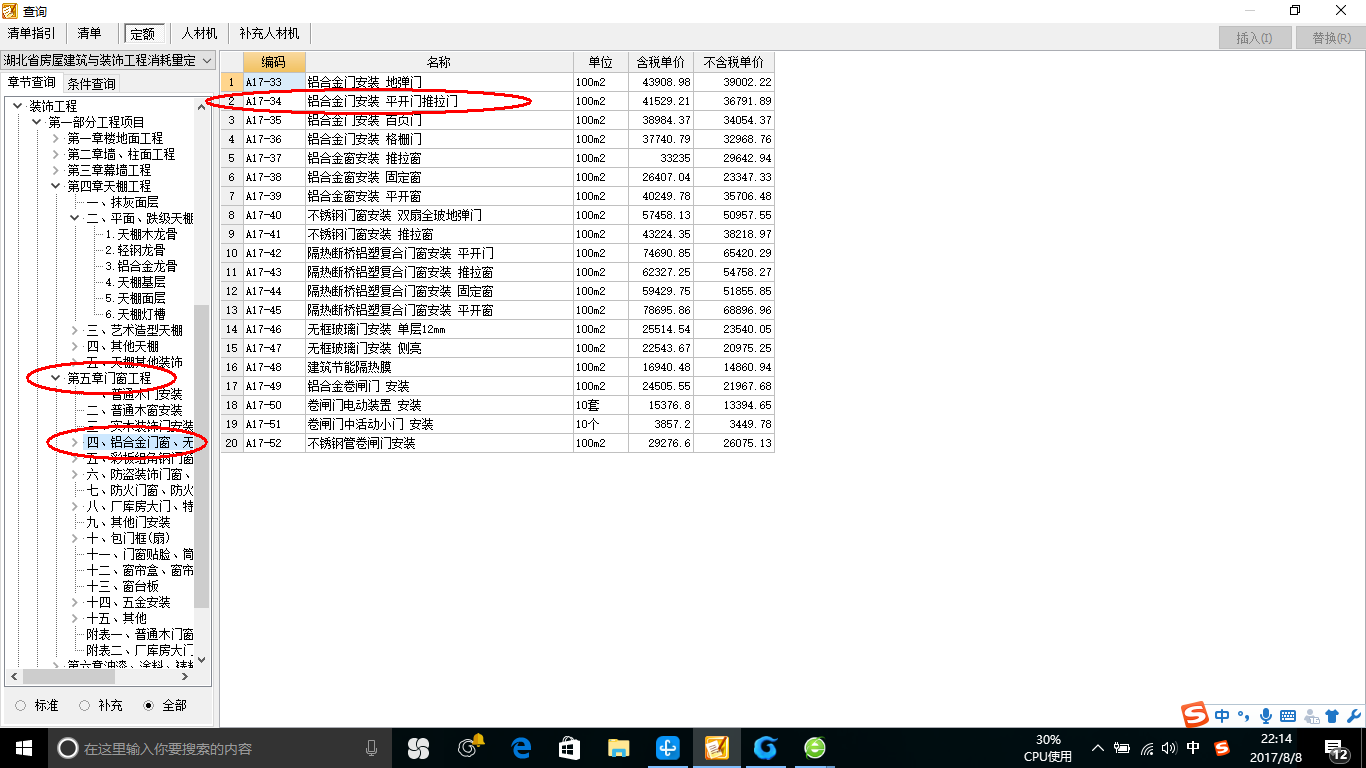Open the 湖北省房屋建筑与装饰工程 quota dropdown
1366x768 pixels.
point(108,60)
